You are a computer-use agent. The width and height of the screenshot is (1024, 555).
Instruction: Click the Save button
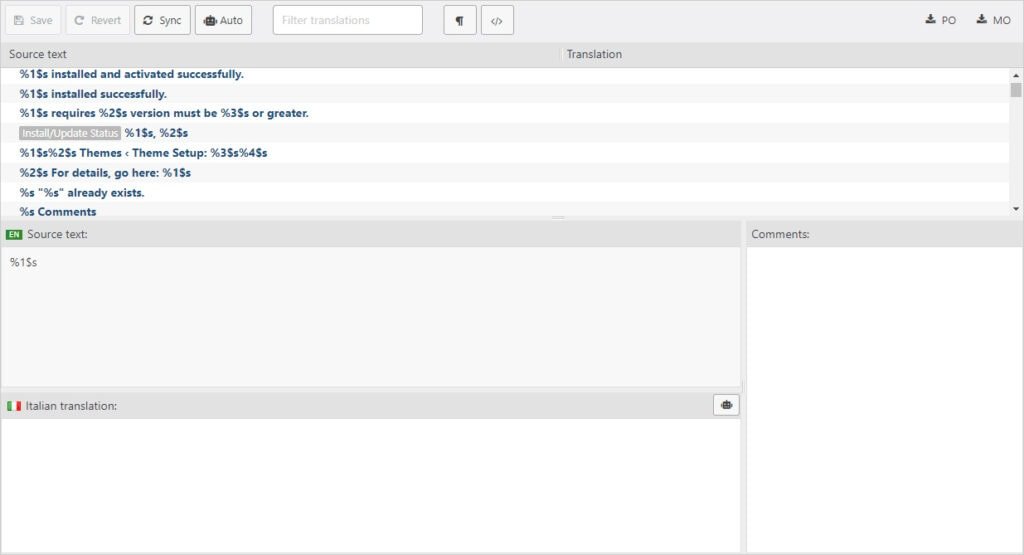coord(33,20)
